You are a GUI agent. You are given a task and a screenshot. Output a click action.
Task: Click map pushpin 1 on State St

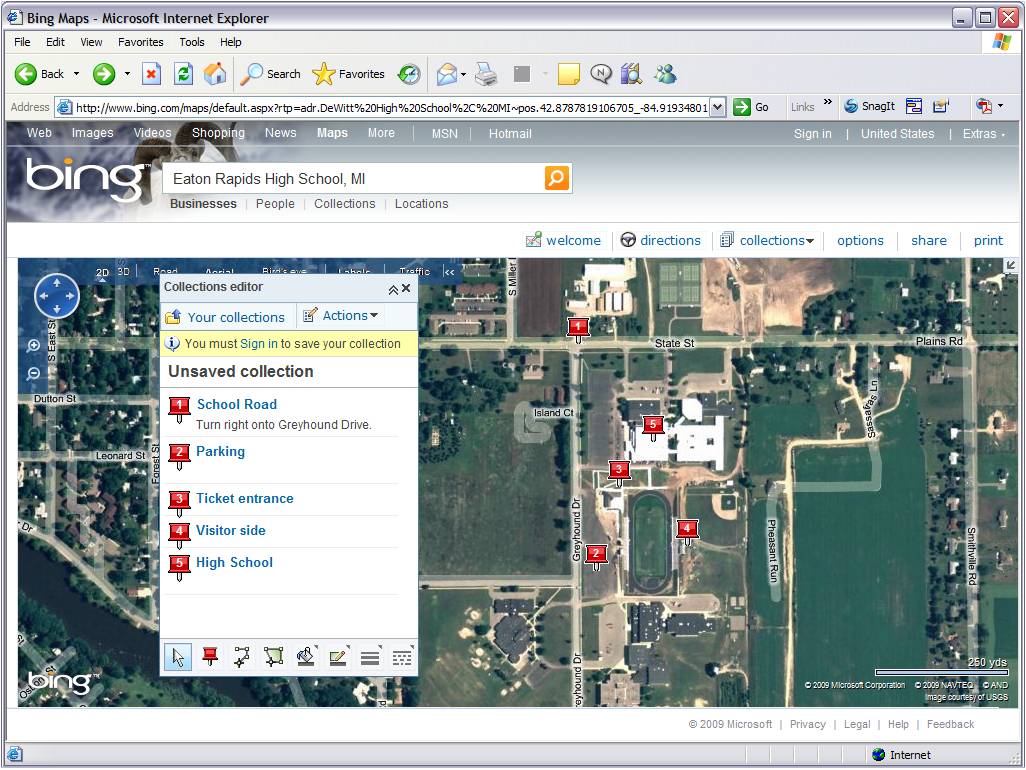point(578,330)
